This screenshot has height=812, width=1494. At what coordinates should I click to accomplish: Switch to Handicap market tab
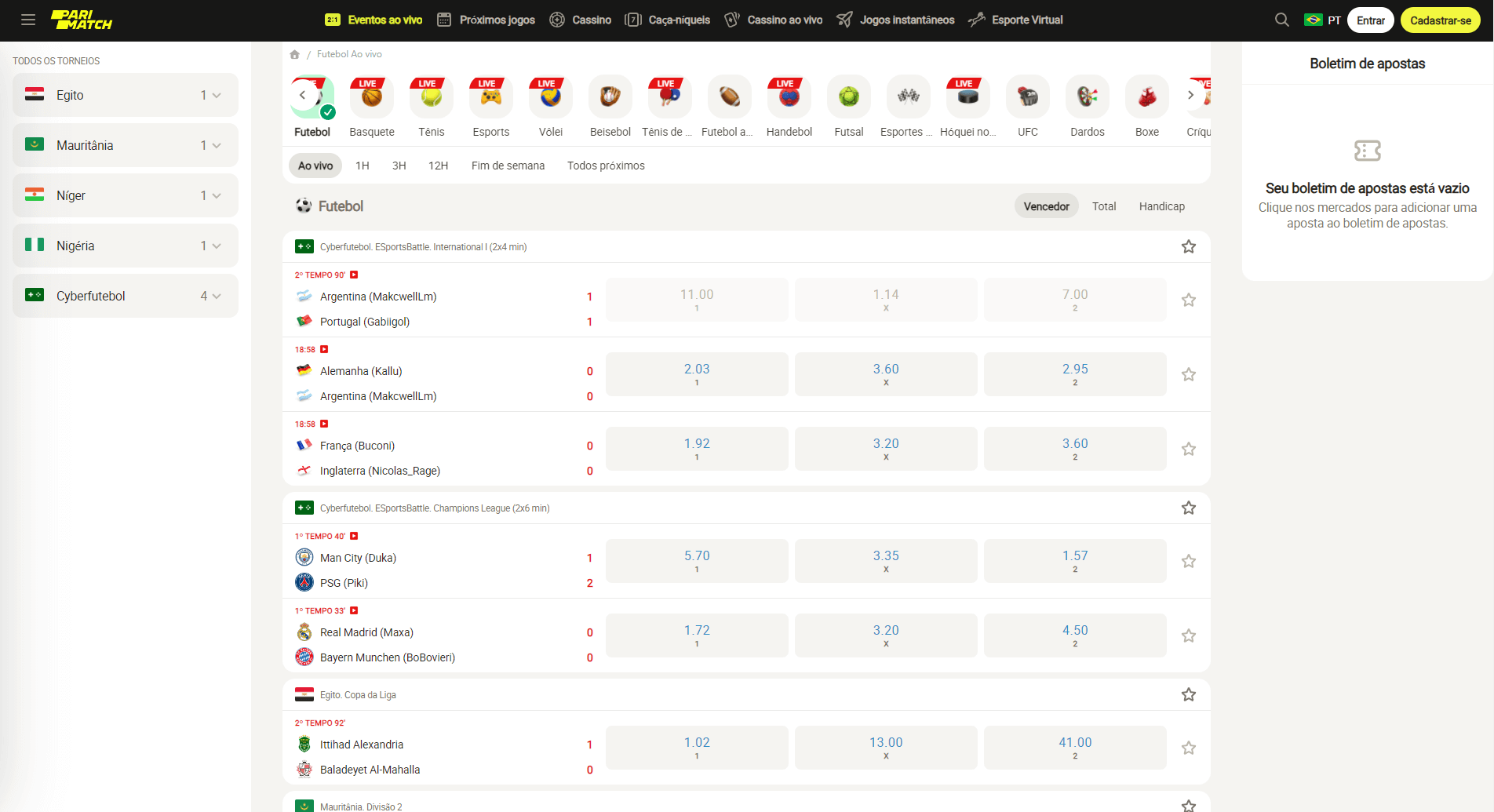(x=1162, y=206)
